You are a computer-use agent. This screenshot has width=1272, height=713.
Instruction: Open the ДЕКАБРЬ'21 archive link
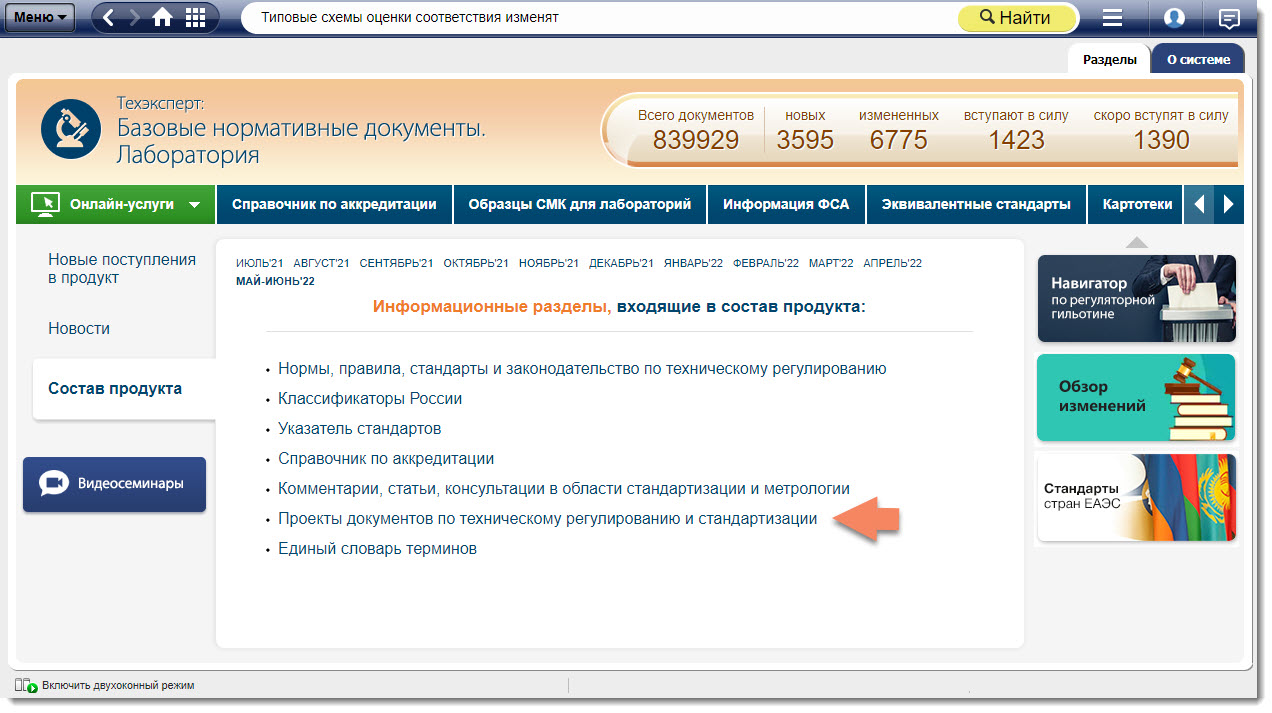point(621,263)
